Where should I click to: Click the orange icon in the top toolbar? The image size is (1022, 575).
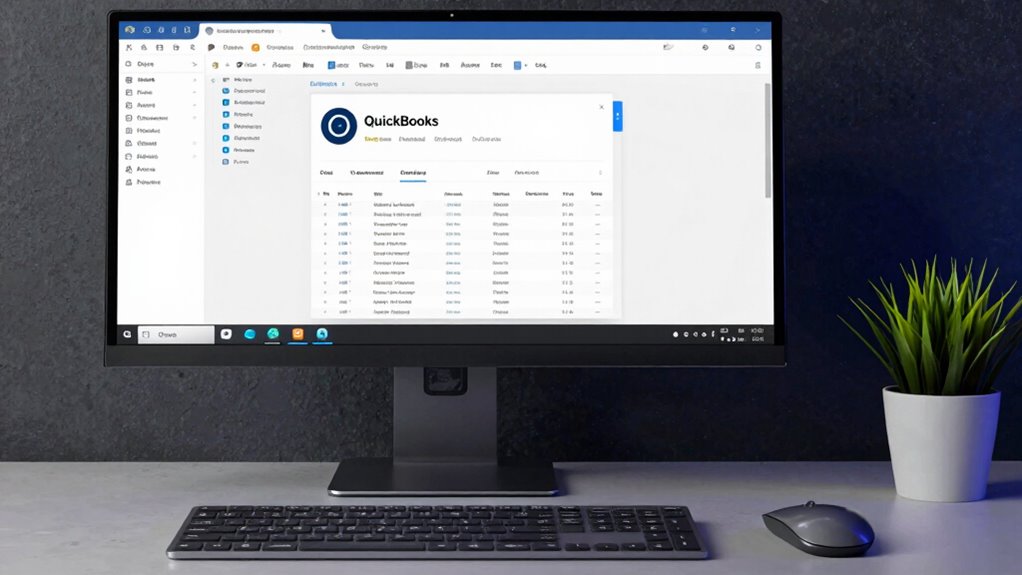[256, 47]
